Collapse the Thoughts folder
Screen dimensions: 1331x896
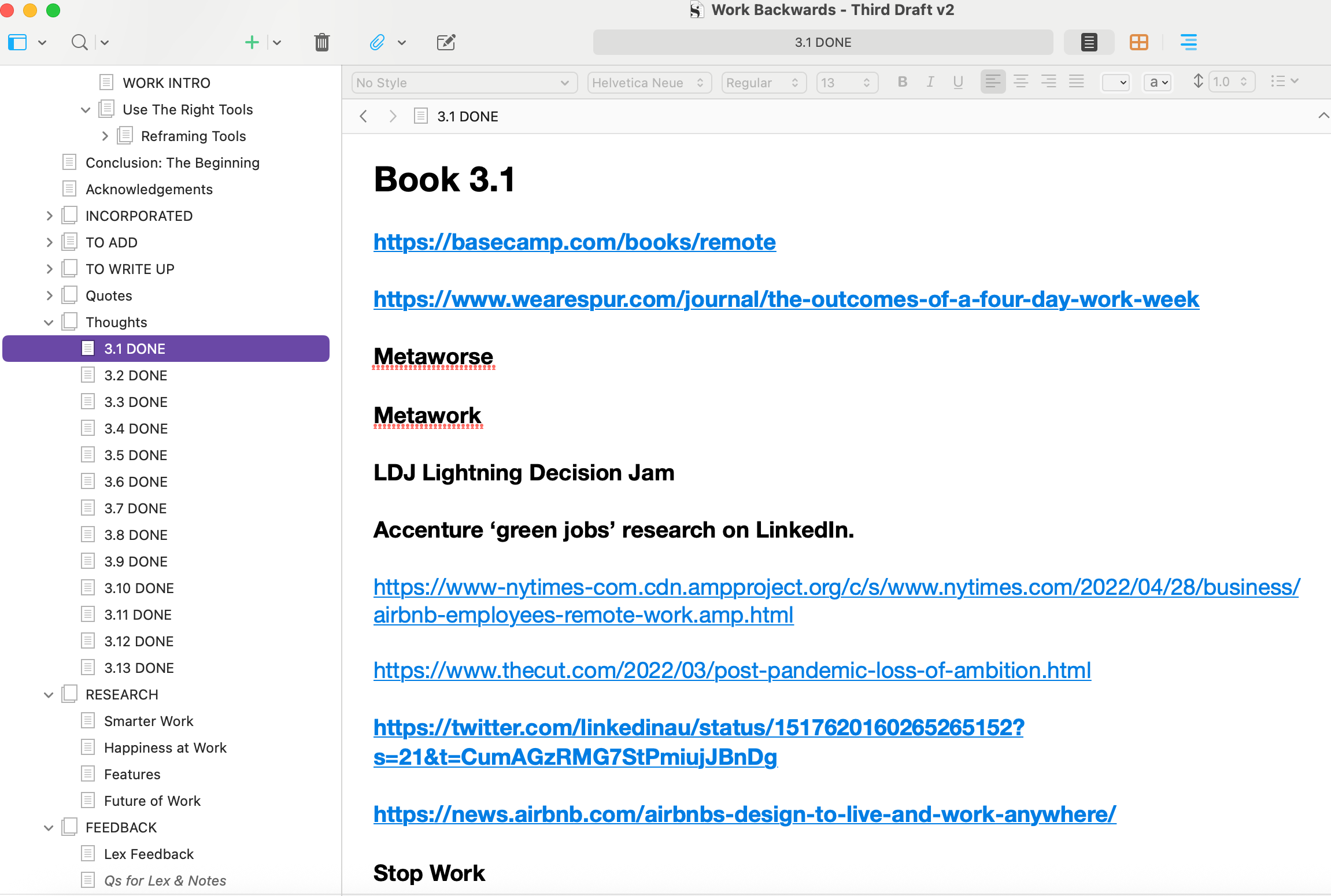pos(49,323)
